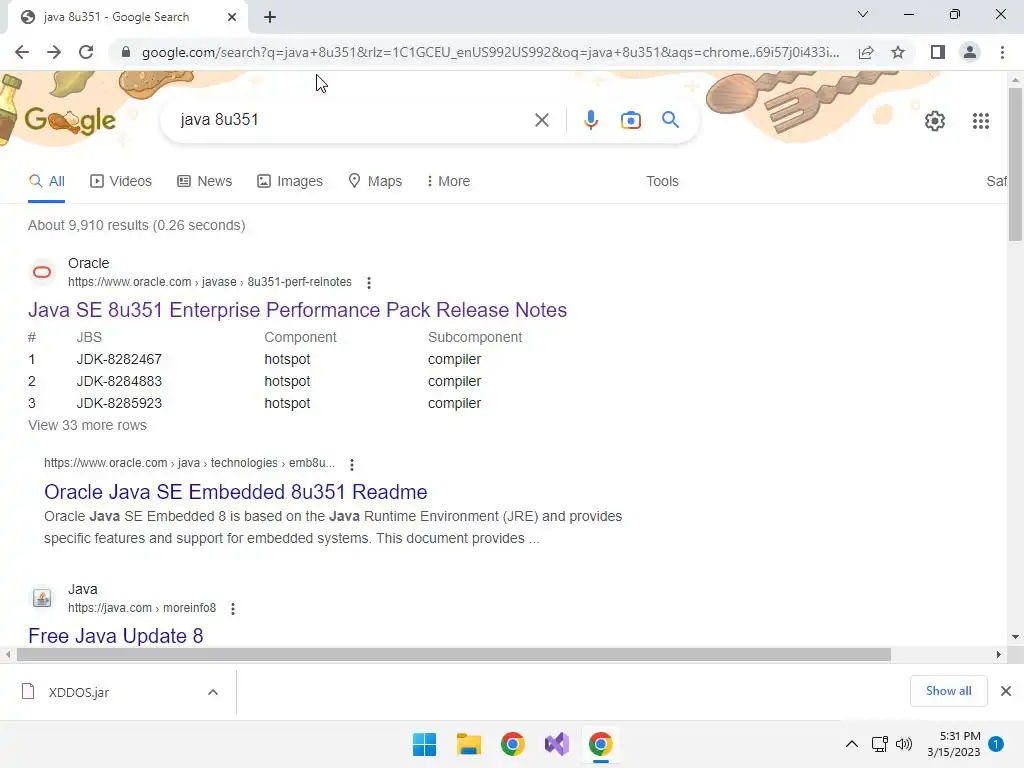This screenshot has width=1024, height=768.
Task: Click the java 8u351 search input
Action: (353, 120)
